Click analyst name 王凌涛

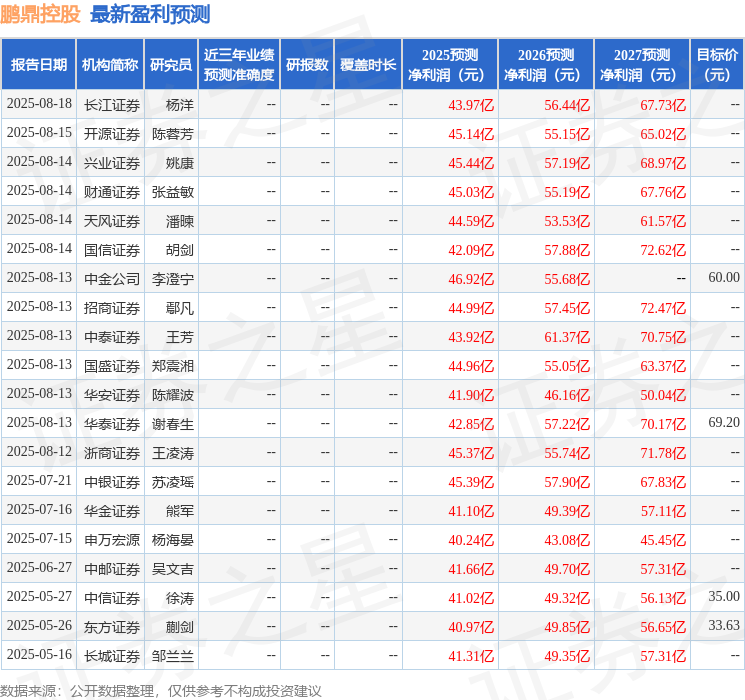(173, 453)
